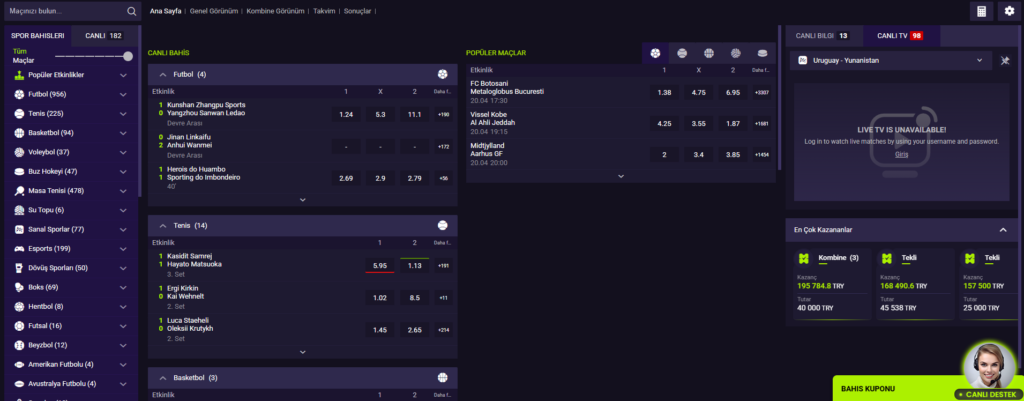Screen dimensions: 1024x401
Task: Expand the Tenis (225) sidebar category
Action: pos(123,114)
